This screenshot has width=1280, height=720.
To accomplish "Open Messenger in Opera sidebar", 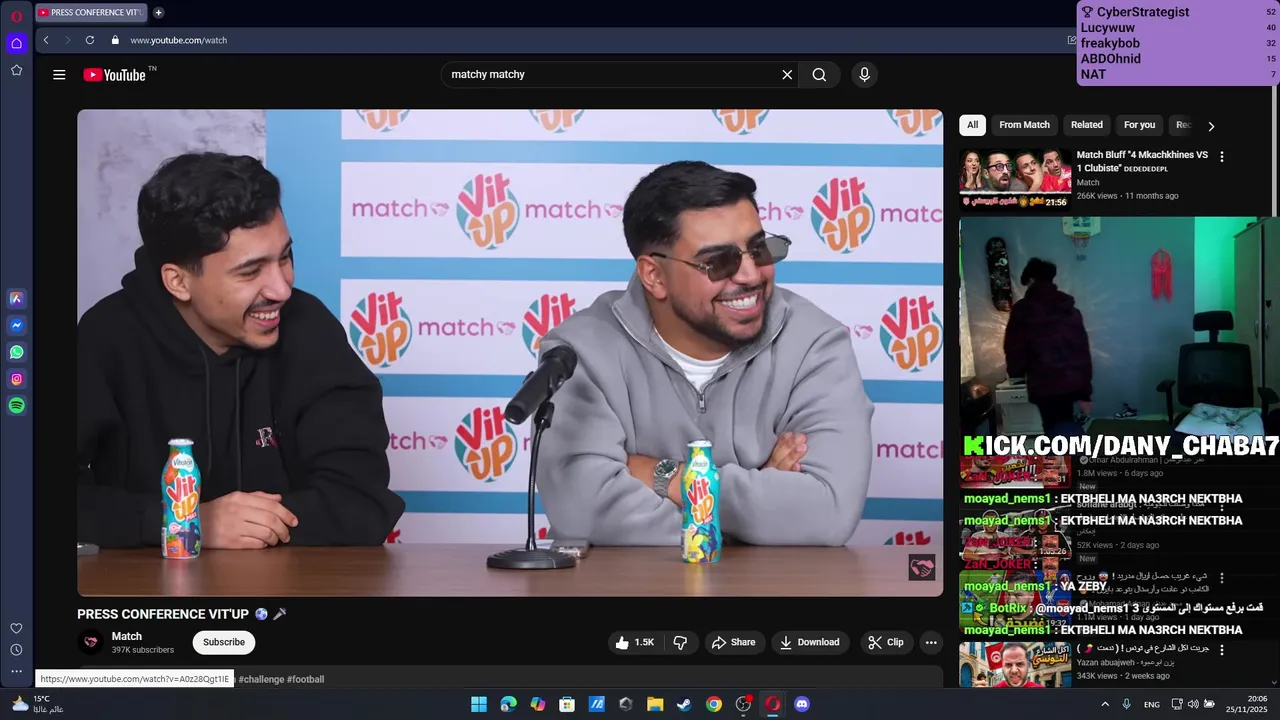I will 16,325.
